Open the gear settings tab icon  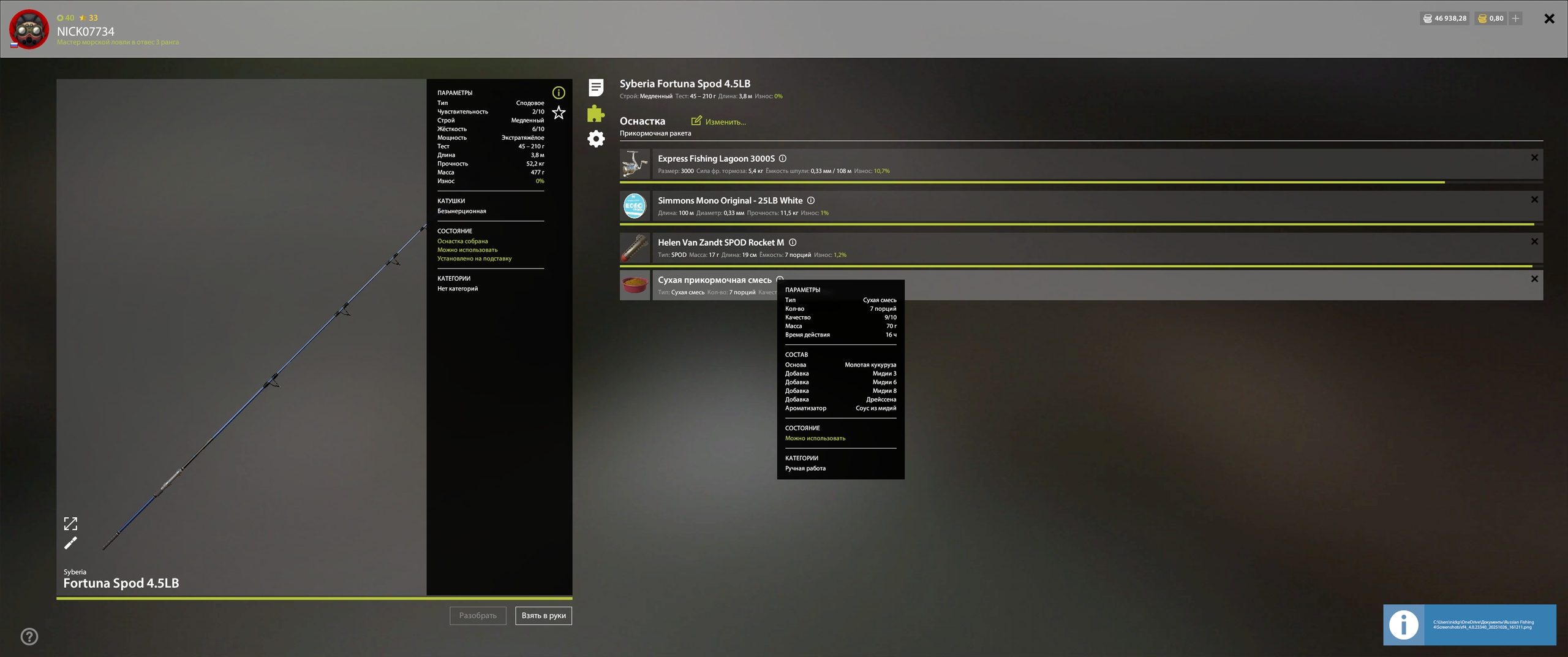pyautogui.click(x=595, y=139)
